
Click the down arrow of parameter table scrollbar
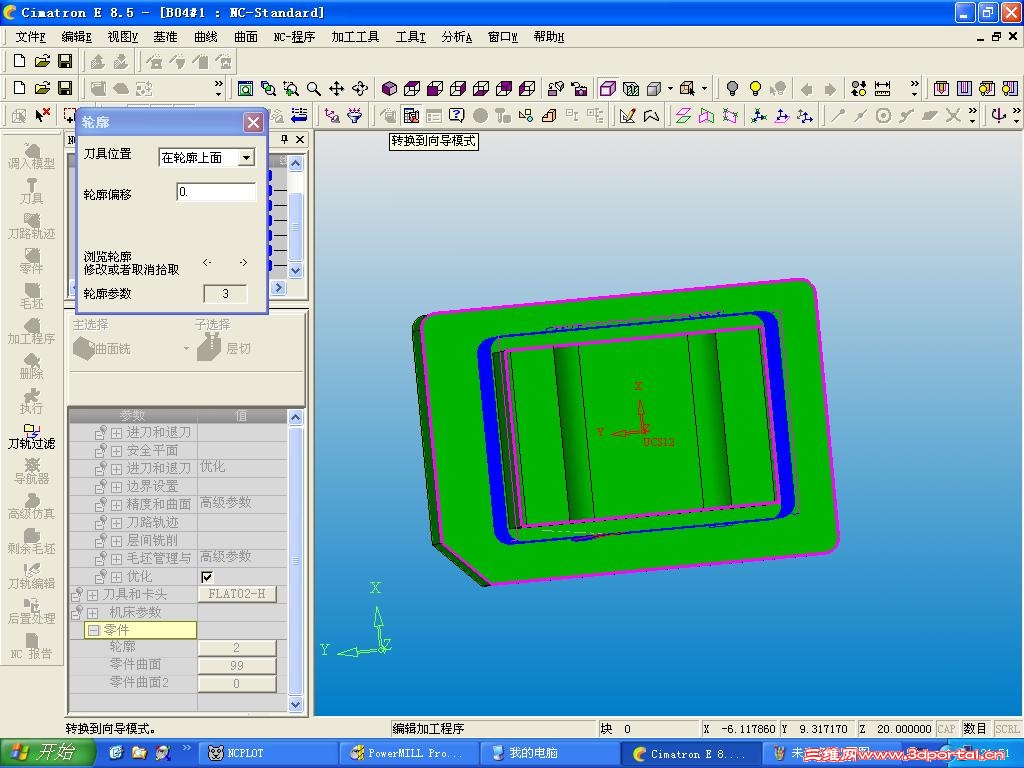coord(295,704)
